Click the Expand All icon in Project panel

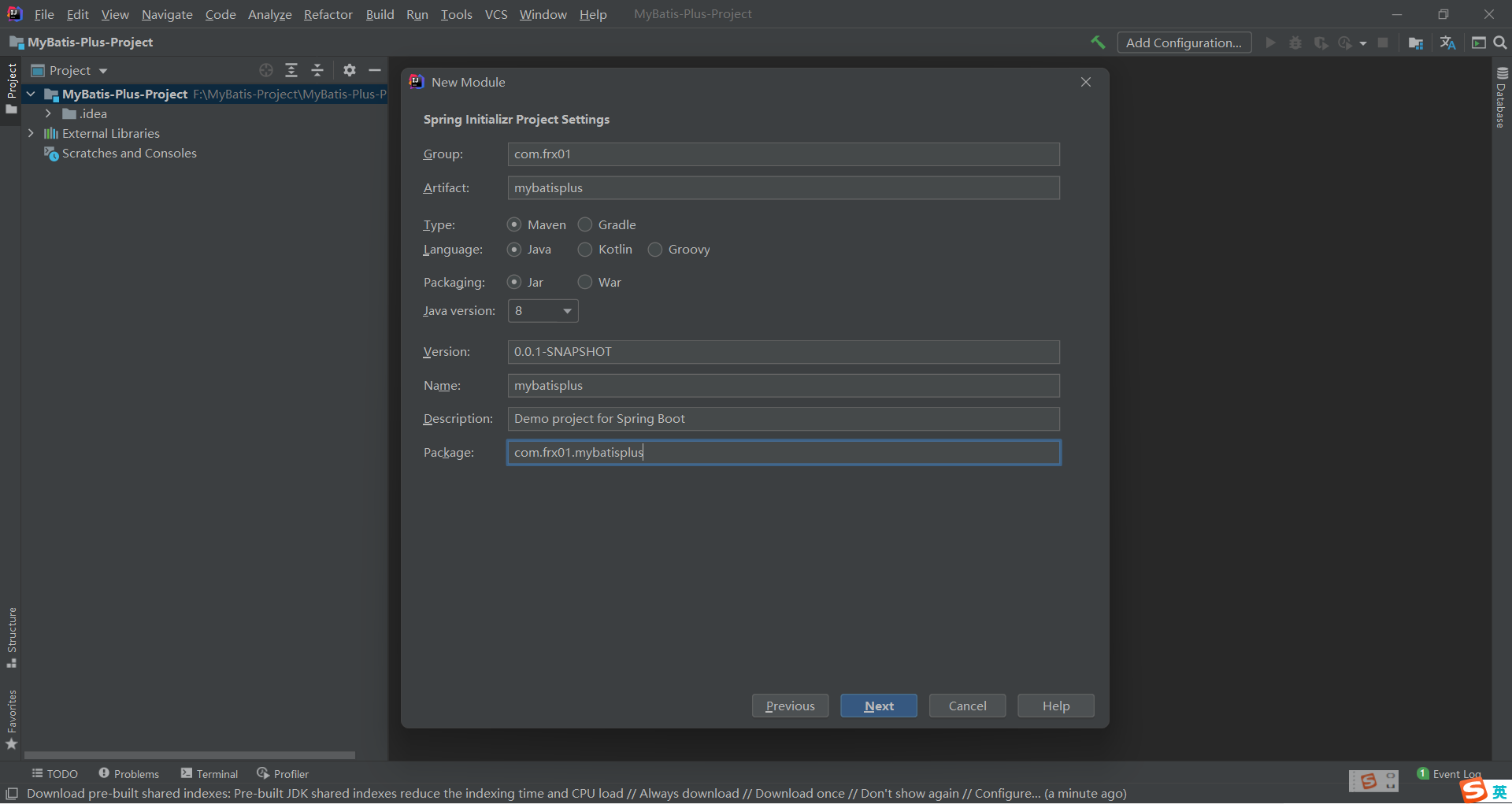coord(291,70)
